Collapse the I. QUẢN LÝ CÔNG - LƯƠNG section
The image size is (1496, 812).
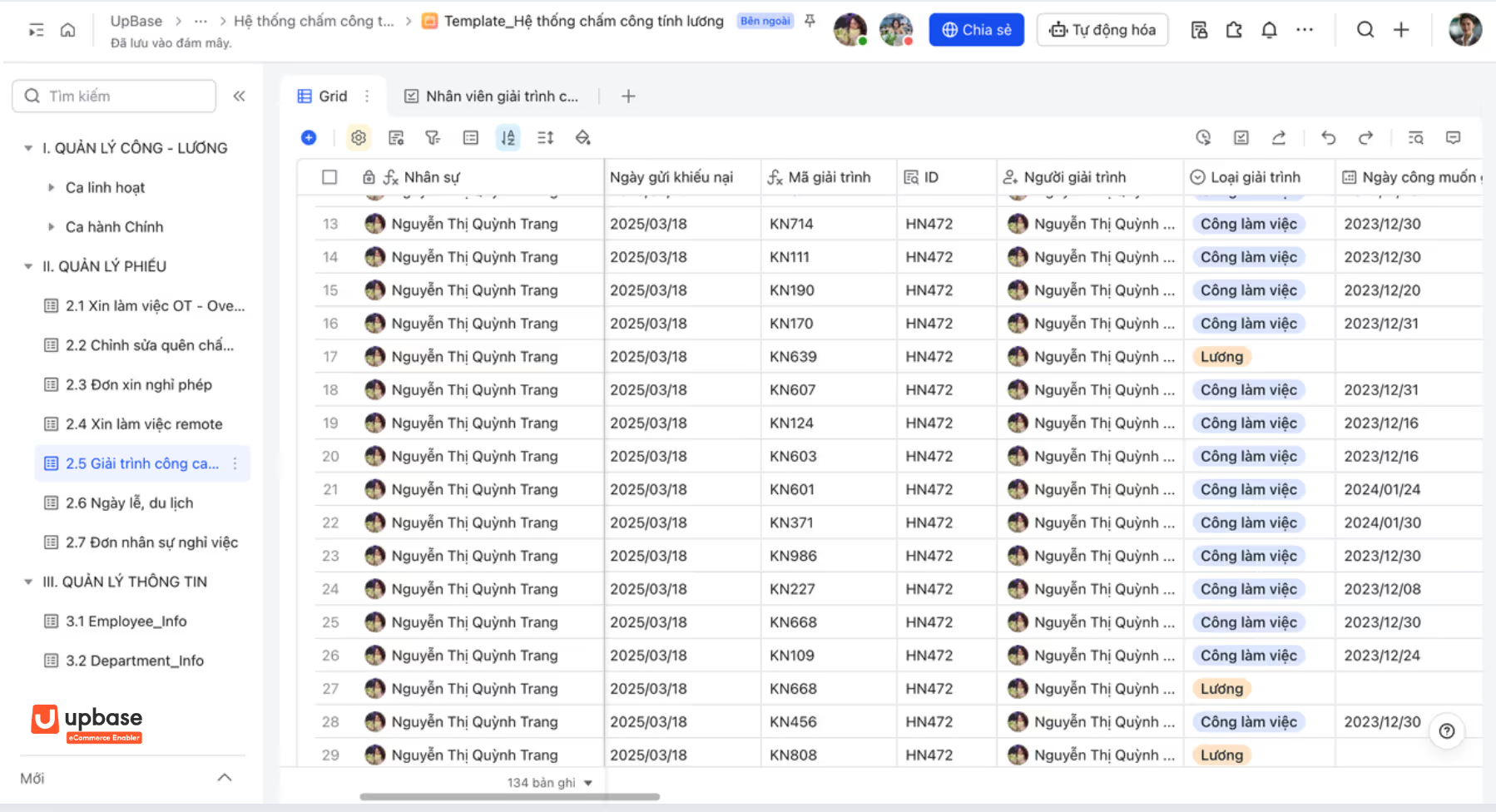pos(28,148)
